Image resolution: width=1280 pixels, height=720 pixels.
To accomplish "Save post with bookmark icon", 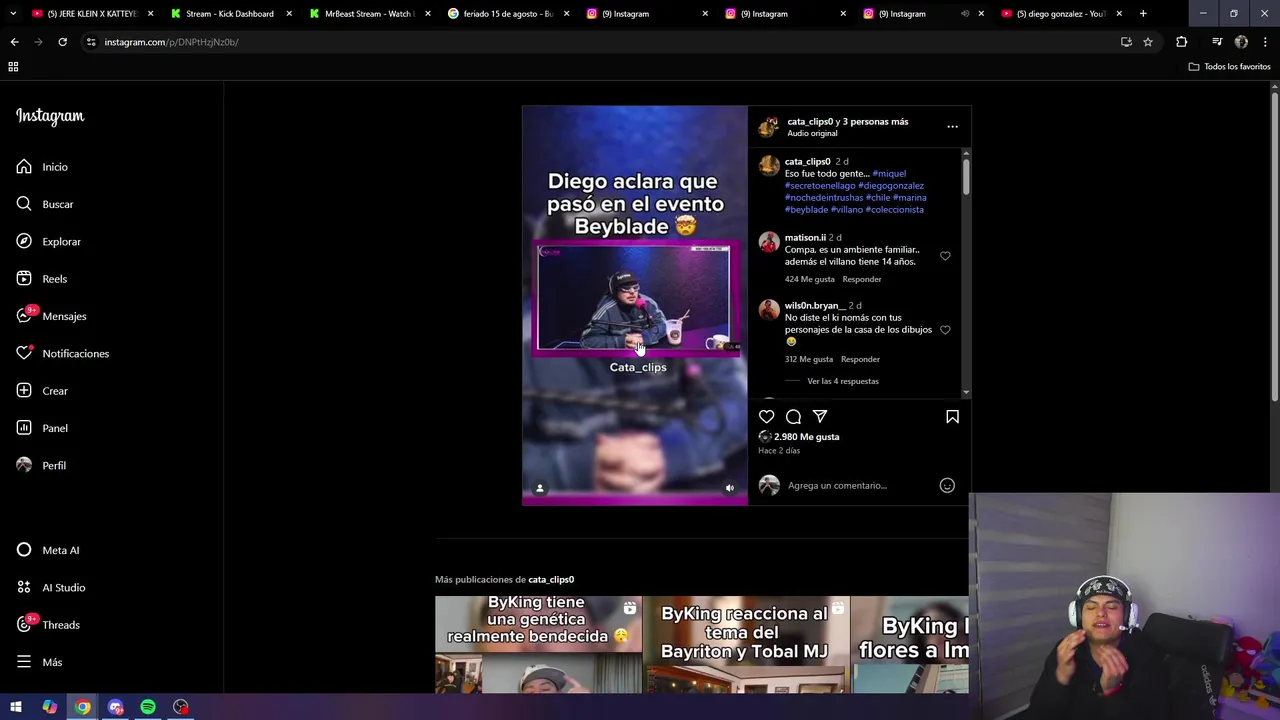I will point(952,416).
